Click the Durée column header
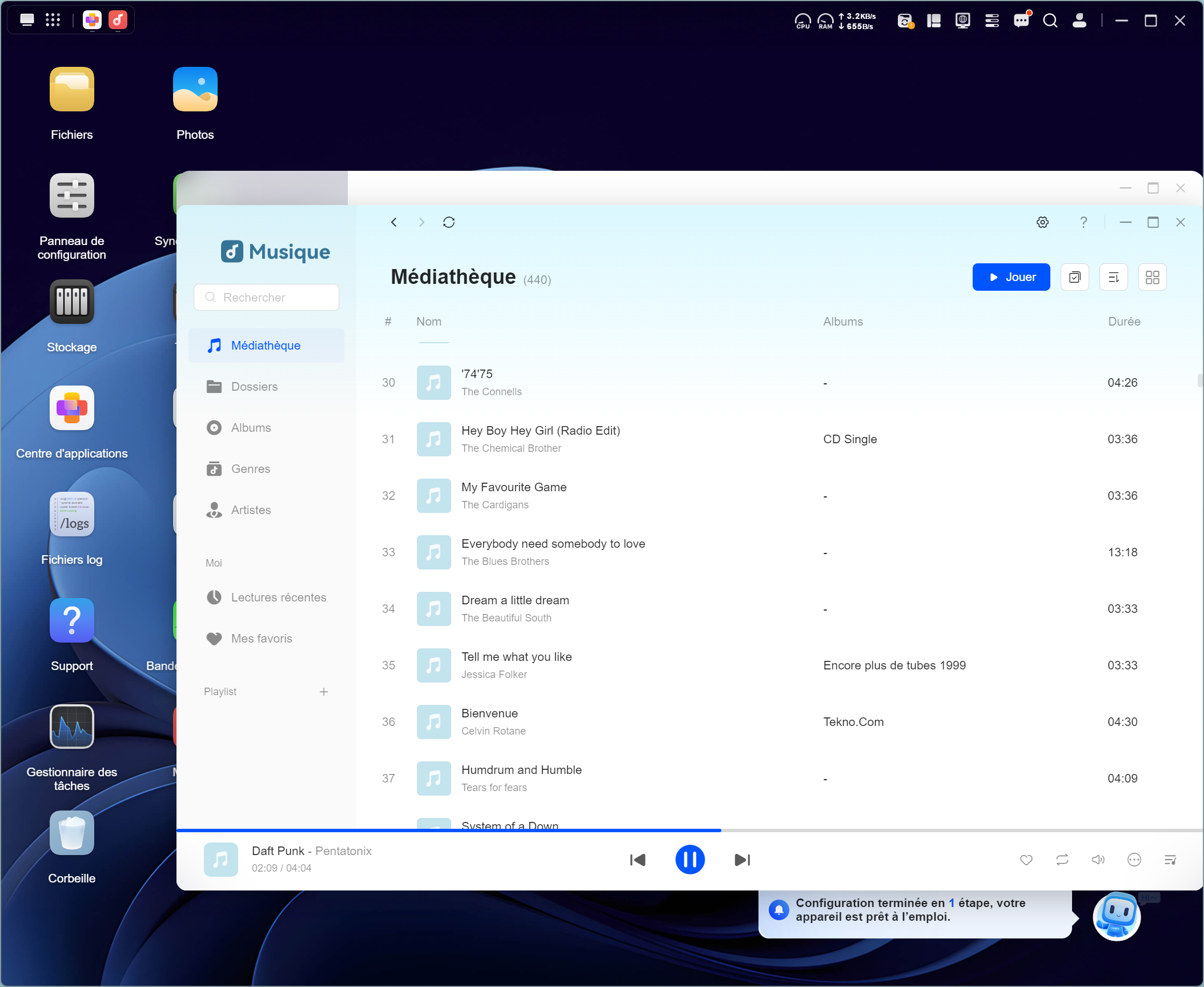This screenshot has height=987, width=1204. pyautogui.click(x=1124, y=322)
